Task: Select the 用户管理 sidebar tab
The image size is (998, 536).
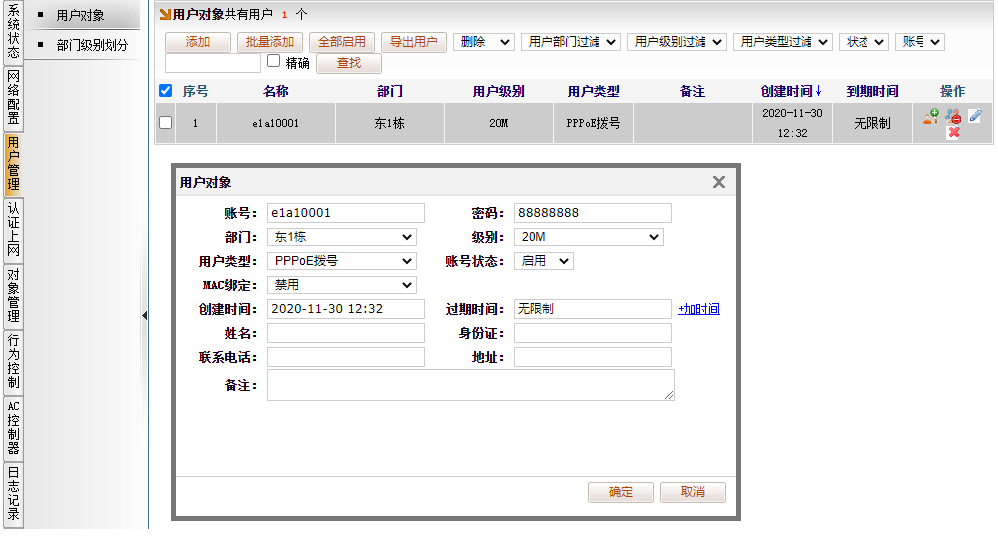Action: 13,164
